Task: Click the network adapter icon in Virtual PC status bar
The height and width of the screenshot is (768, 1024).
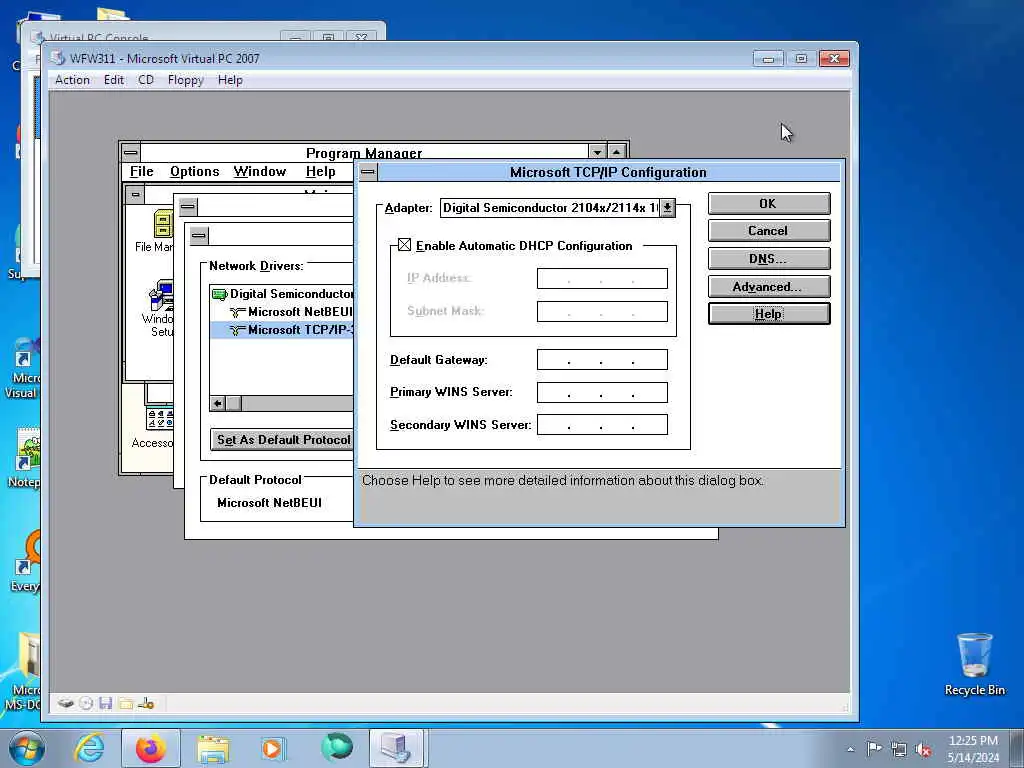Action: tap(146, 703)
